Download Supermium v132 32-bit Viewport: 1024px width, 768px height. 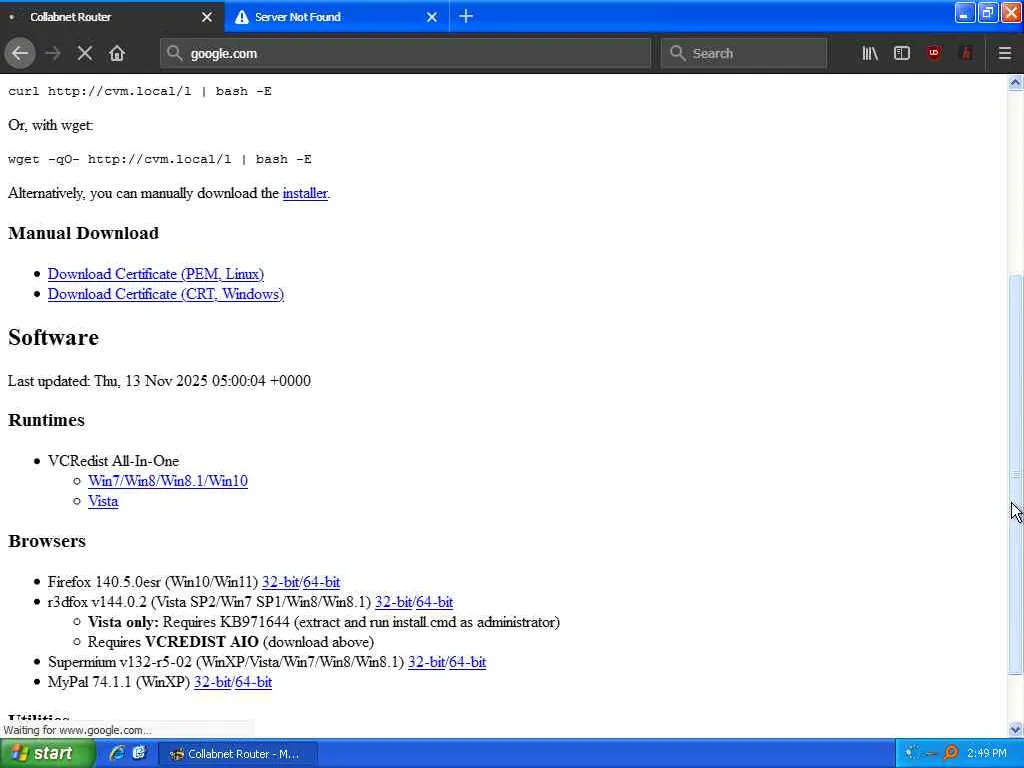pos(426,662)
